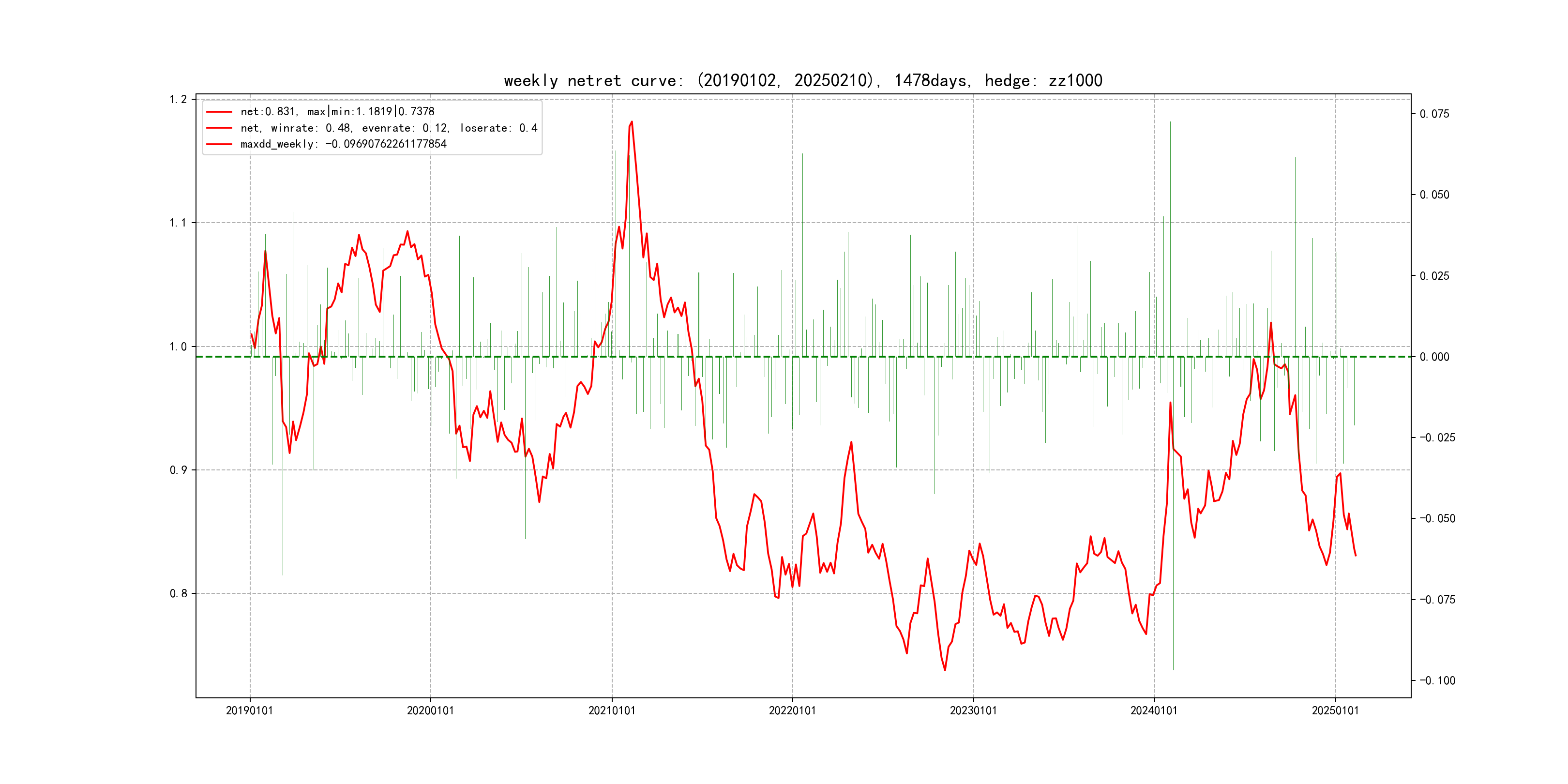This screenshot has width=1568, height=784.
Task: Click the 20200101 x-axis label
Action: (430, 711)
